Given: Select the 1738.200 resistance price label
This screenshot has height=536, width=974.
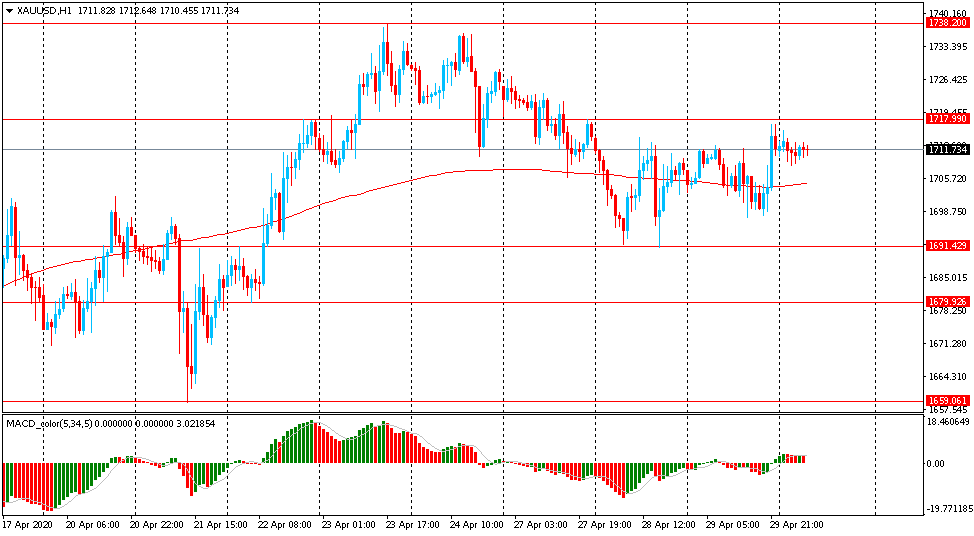Looking at the screenshot, I should (x=947, y=23).
